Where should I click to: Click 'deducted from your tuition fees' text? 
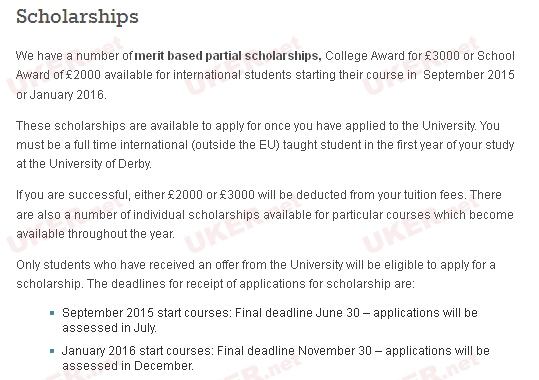pos(380,195)
